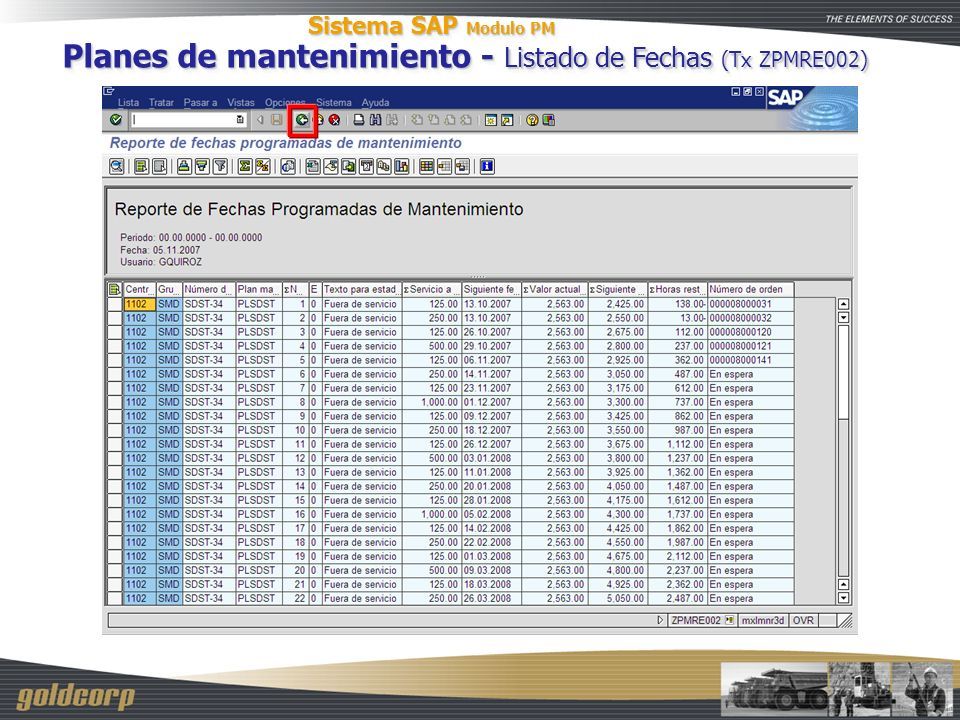Open the command field history dropdown
Screen dimensions: 960x720
click(x=240, y=120)
